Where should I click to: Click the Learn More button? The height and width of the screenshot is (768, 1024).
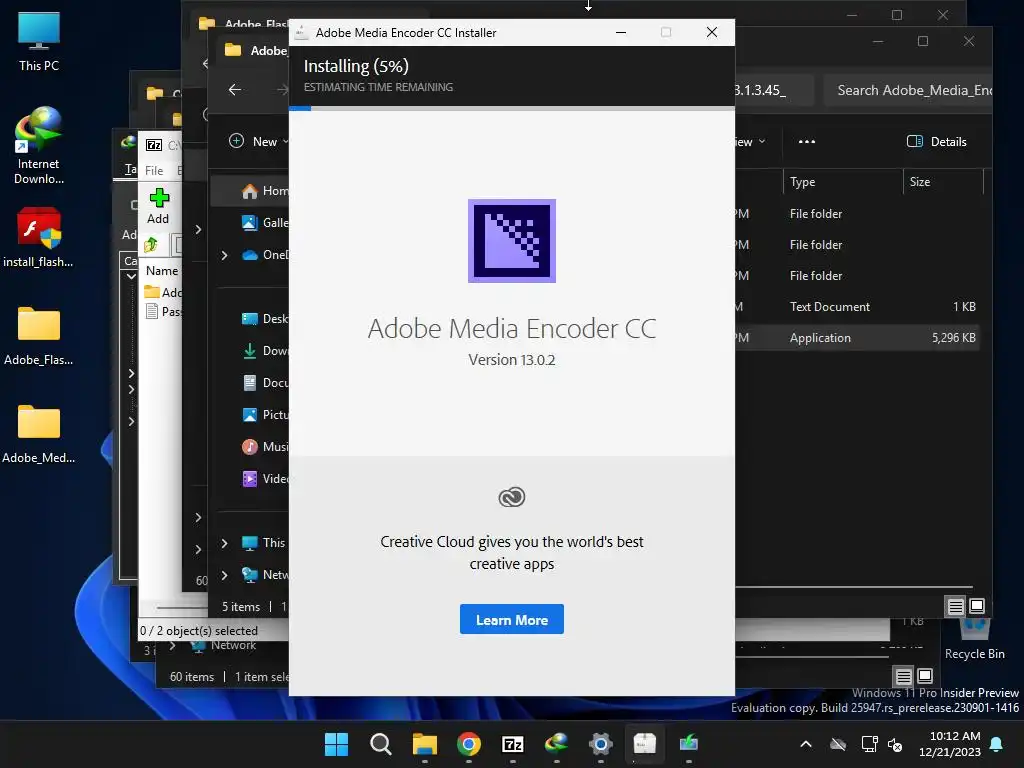(511, 619)
